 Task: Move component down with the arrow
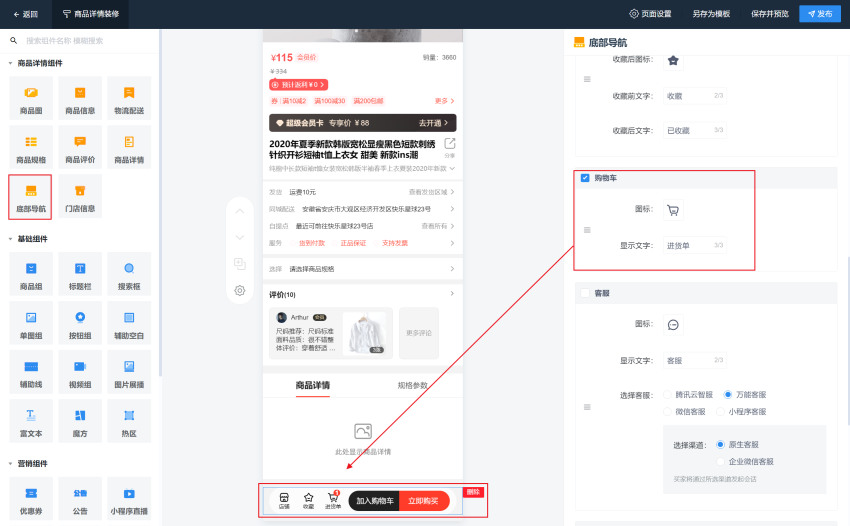[x=240, y=238]
